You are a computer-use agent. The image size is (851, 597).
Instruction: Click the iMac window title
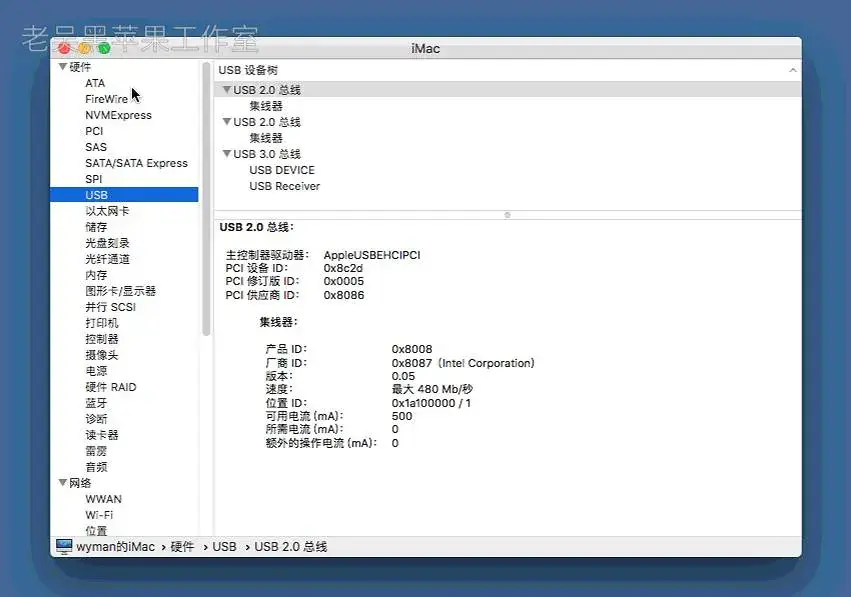(x=425, y=48)
